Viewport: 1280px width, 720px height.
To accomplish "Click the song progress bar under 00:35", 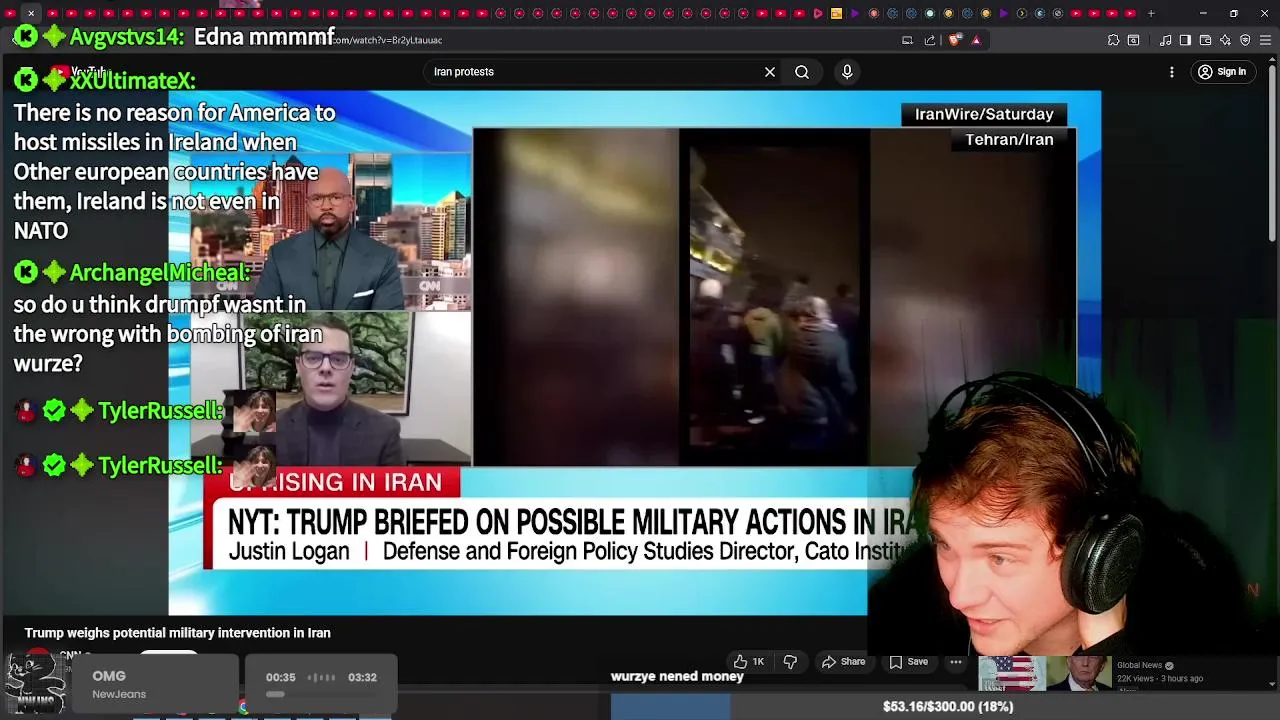I will click(x=321, y=693).
